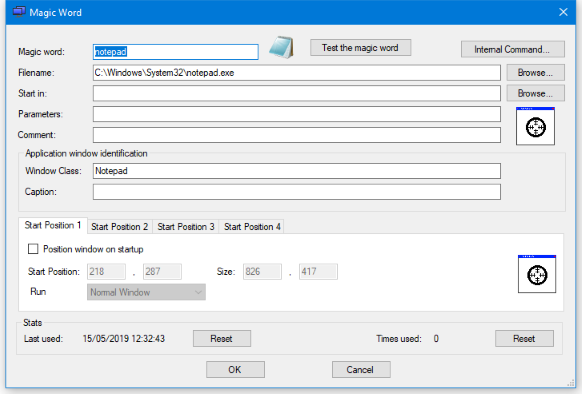Screen dimensions: 582x394
Task: Click the Comment input field
Action: [x=297, y=135]
